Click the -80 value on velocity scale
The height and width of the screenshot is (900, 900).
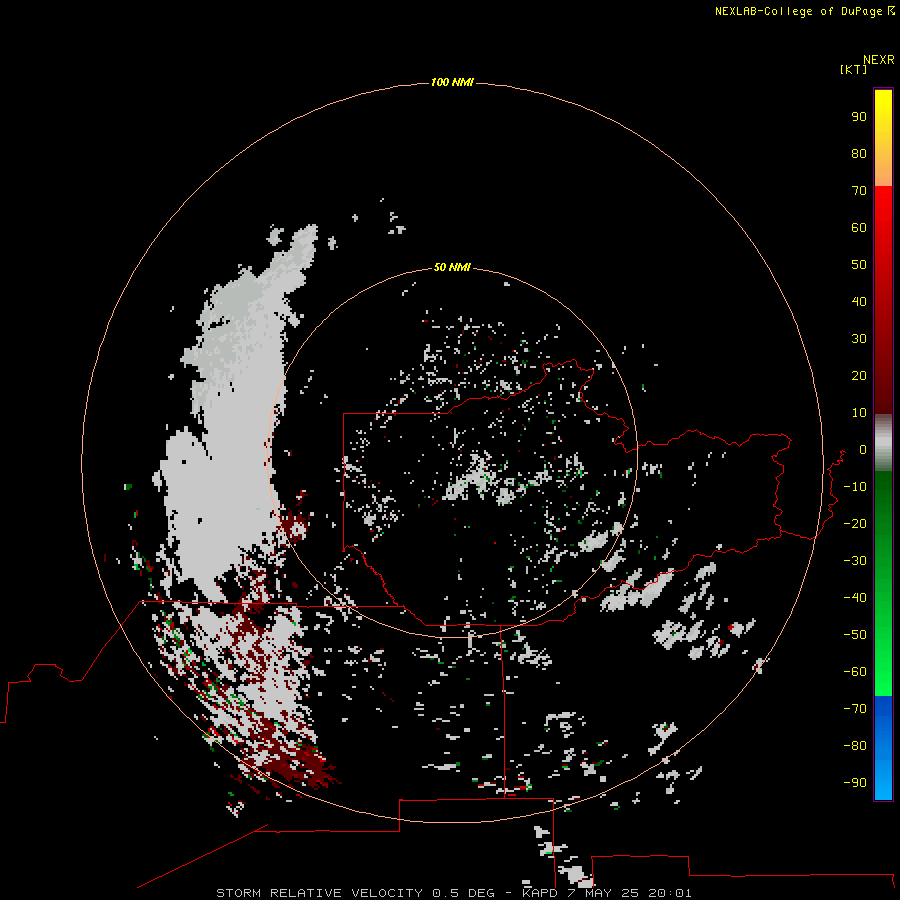point(855,746)
